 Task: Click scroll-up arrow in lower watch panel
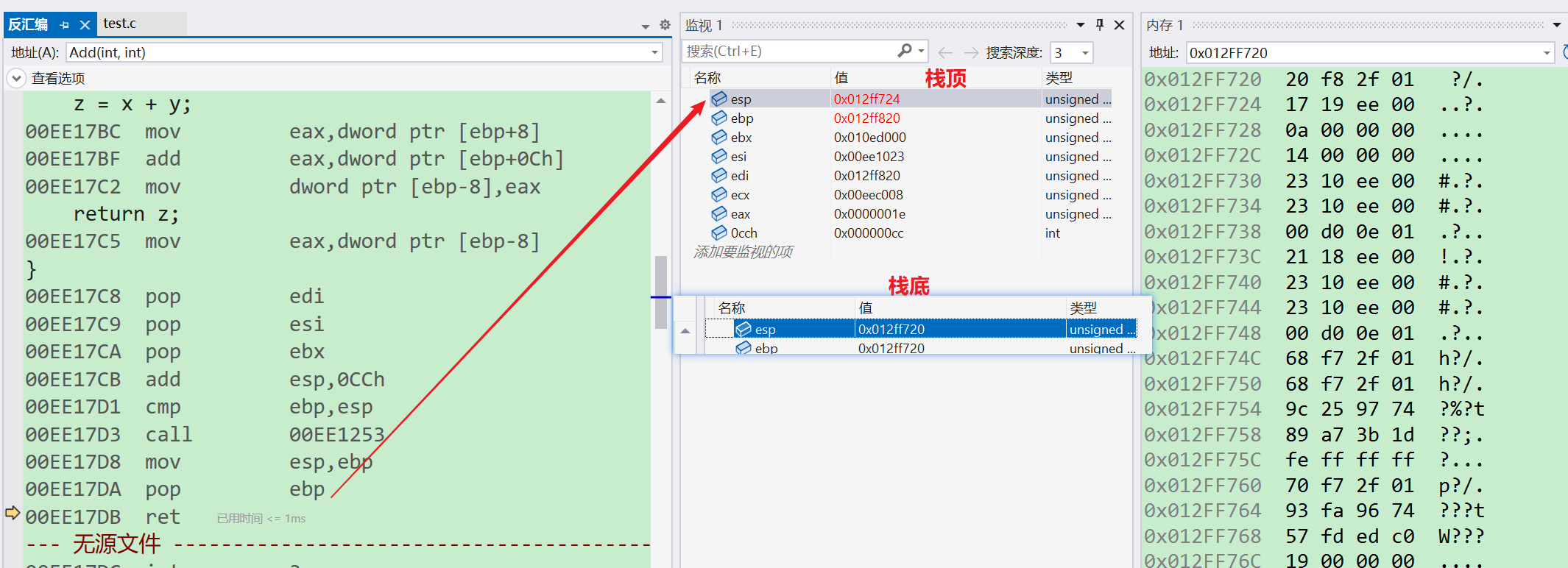[x=685, y=331]
